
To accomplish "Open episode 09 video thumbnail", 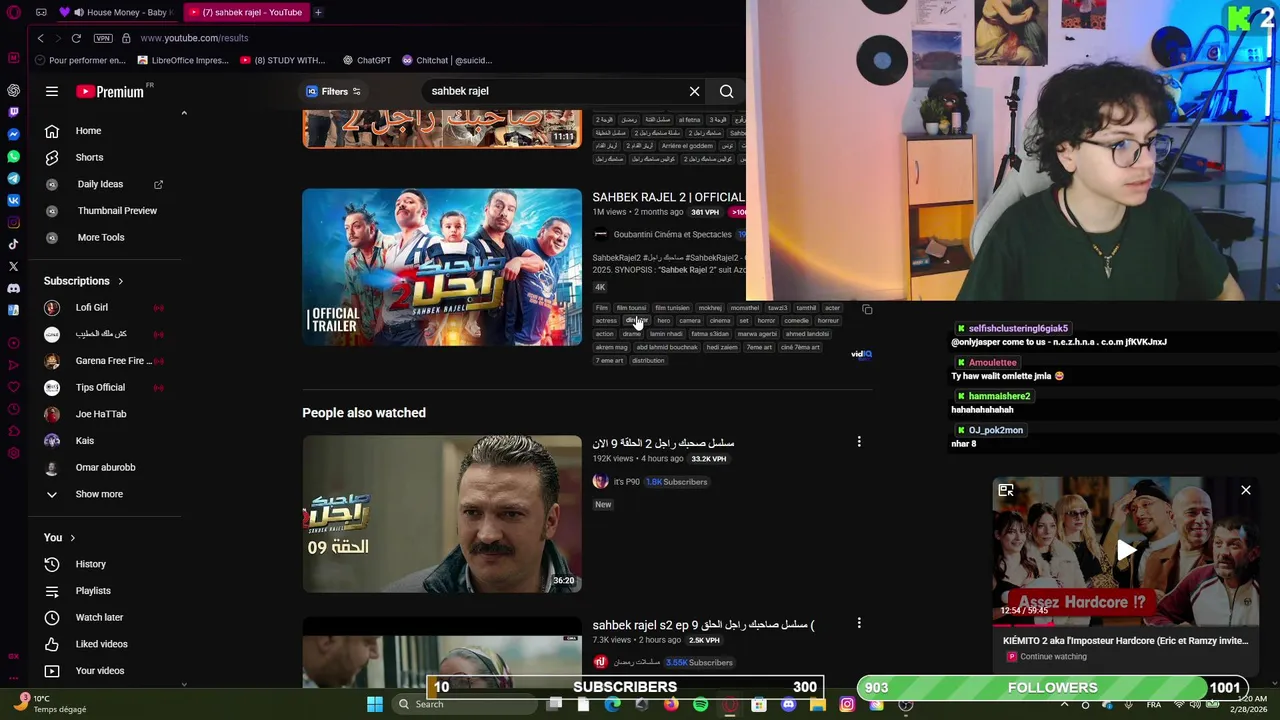I will [x=442, y=514].
